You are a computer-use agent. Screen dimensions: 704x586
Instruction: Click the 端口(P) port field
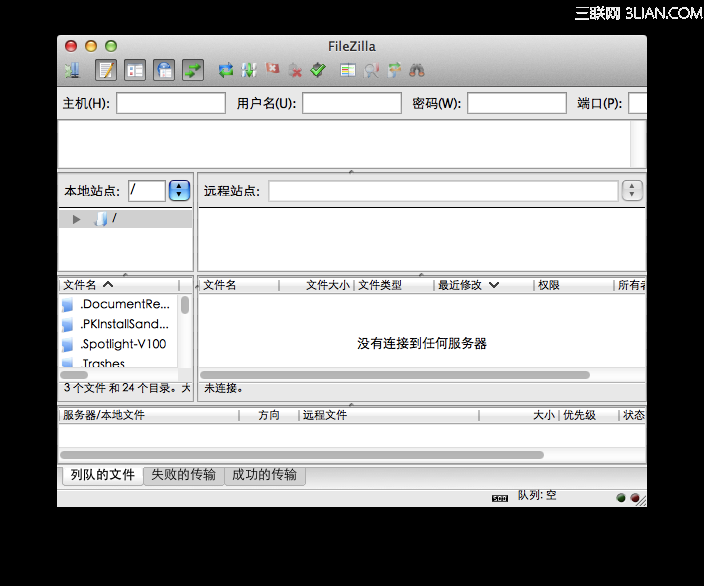click(638, 103)
